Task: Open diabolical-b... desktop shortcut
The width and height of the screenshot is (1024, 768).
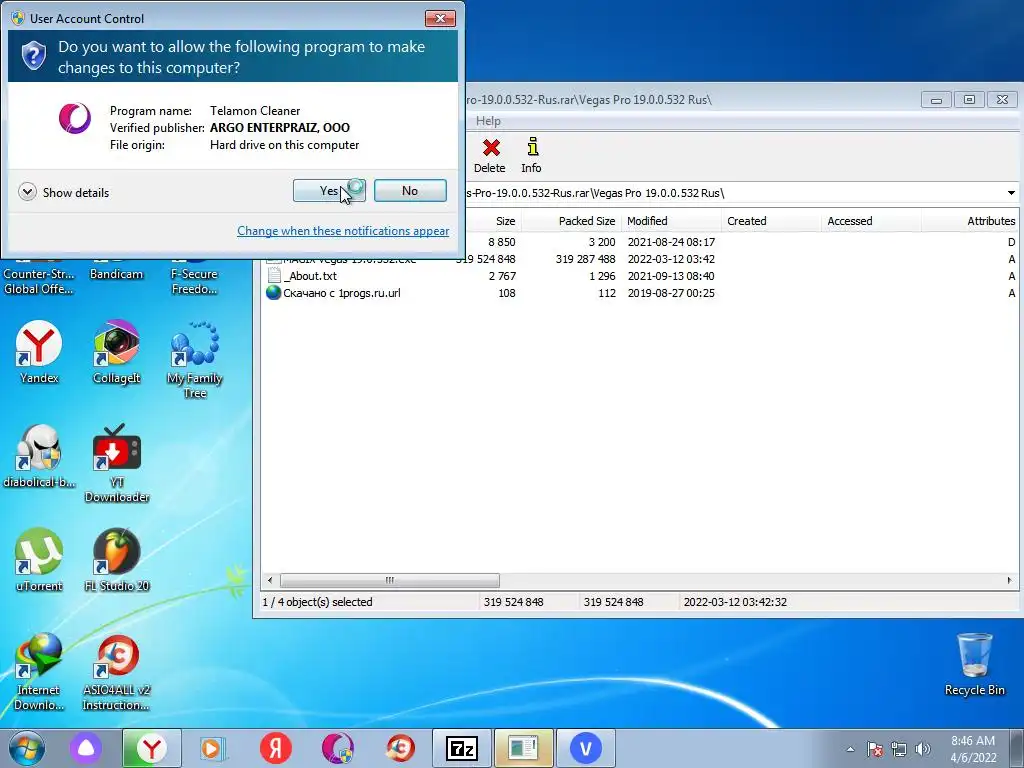Action: pos(39,456)
